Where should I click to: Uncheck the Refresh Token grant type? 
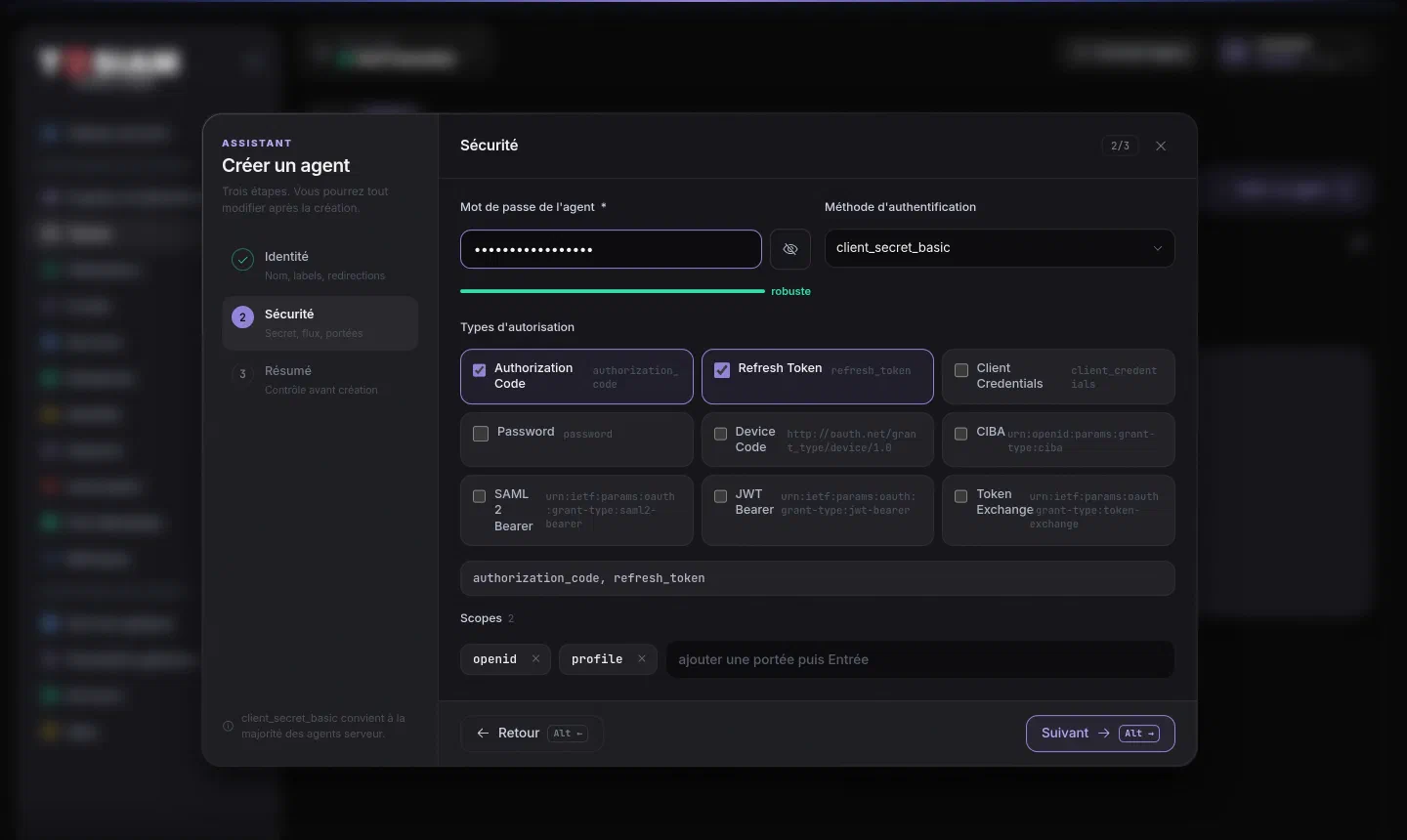click(722, 370)
